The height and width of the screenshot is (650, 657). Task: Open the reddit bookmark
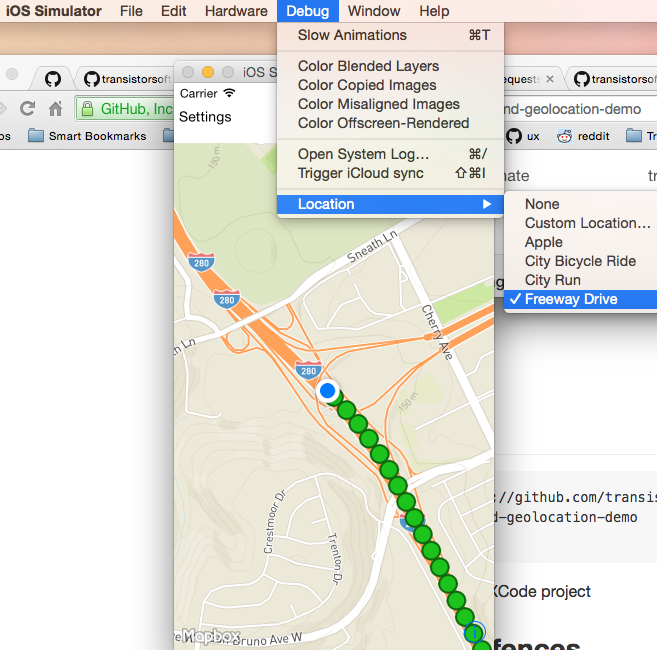tap(582, 136)
